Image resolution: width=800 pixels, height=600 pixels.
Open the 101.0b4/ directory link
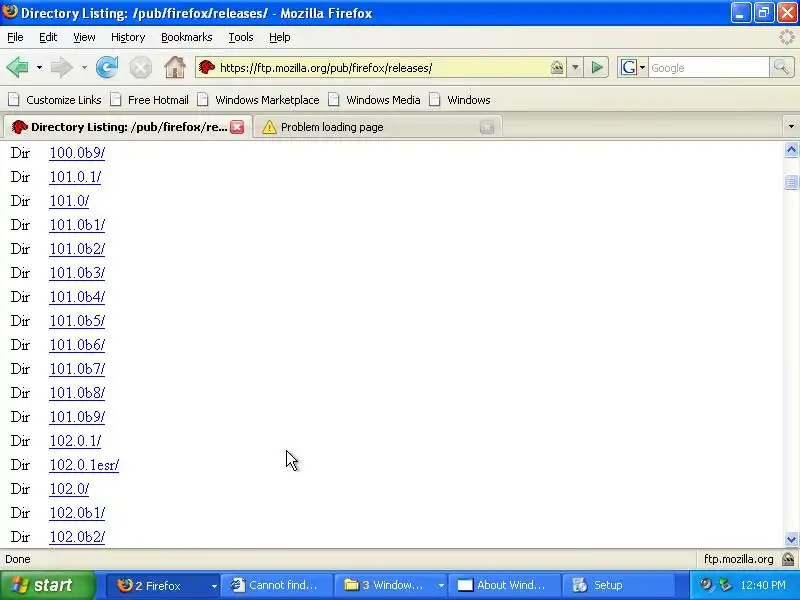[77, 296]
